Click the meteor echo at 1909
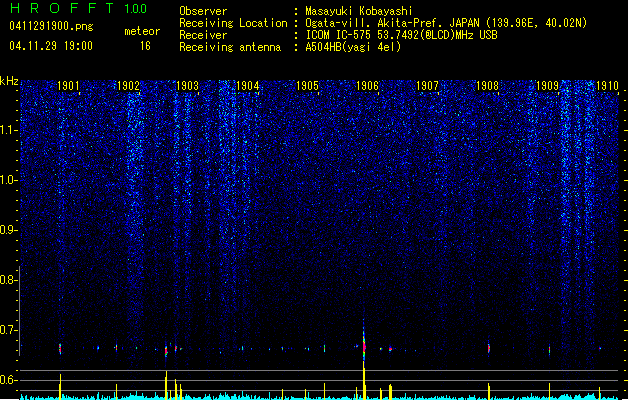 [549, 350]
